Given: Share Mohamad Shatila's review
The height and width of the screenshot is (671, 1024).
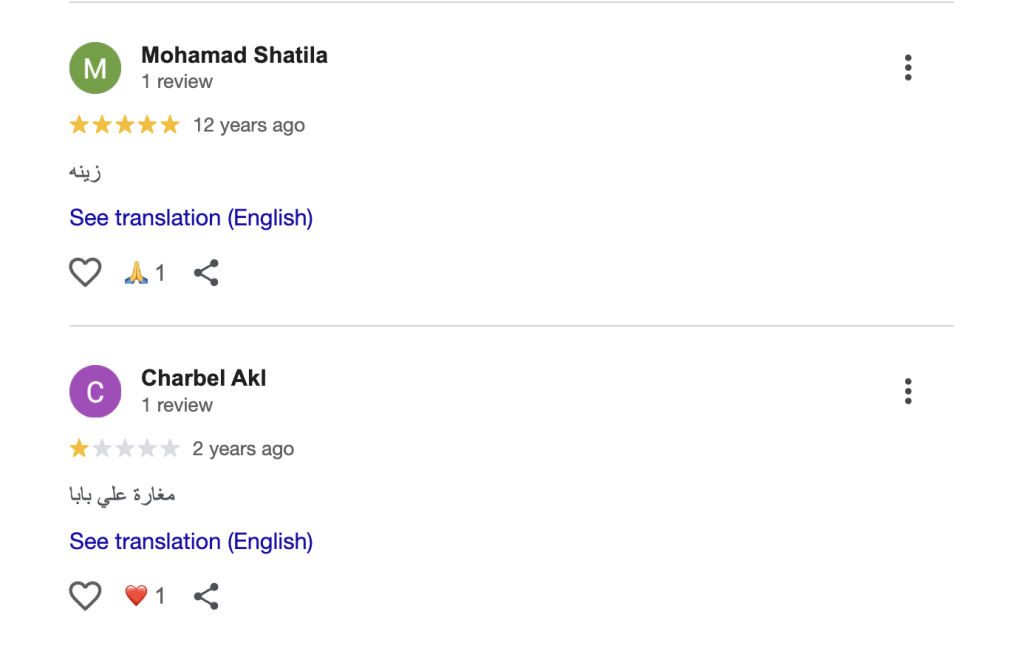Looking at the screenshot, I should point(206,272).
